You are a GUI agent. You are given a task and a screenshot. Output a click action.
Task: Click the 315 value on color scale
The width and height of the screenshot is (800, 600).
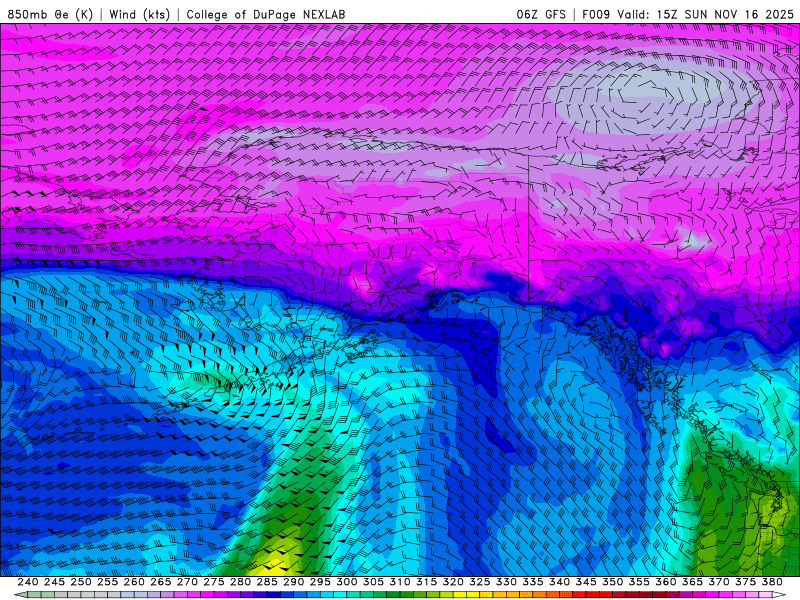427,582
